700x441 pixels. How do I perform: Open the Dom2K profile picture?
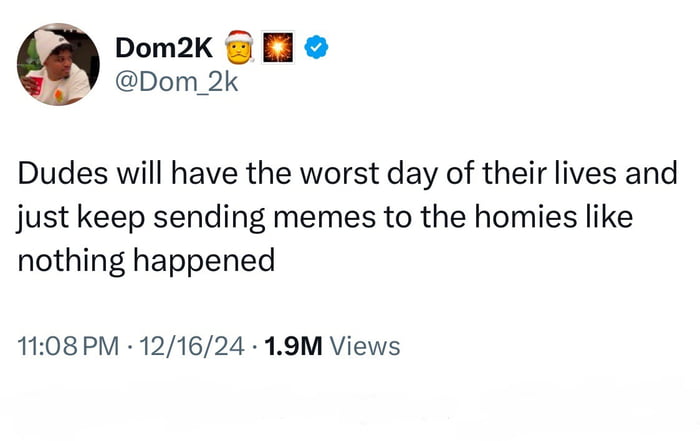[59, 63]
